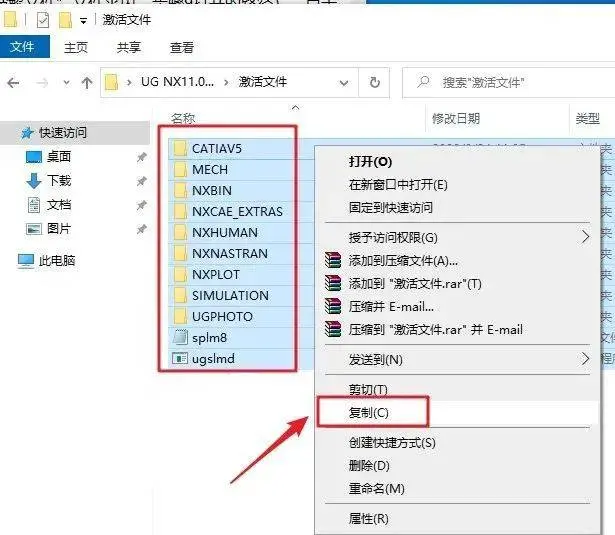Select the splm8 file
This screenshot has height=535, width=615.
click(x=209, y=338)
